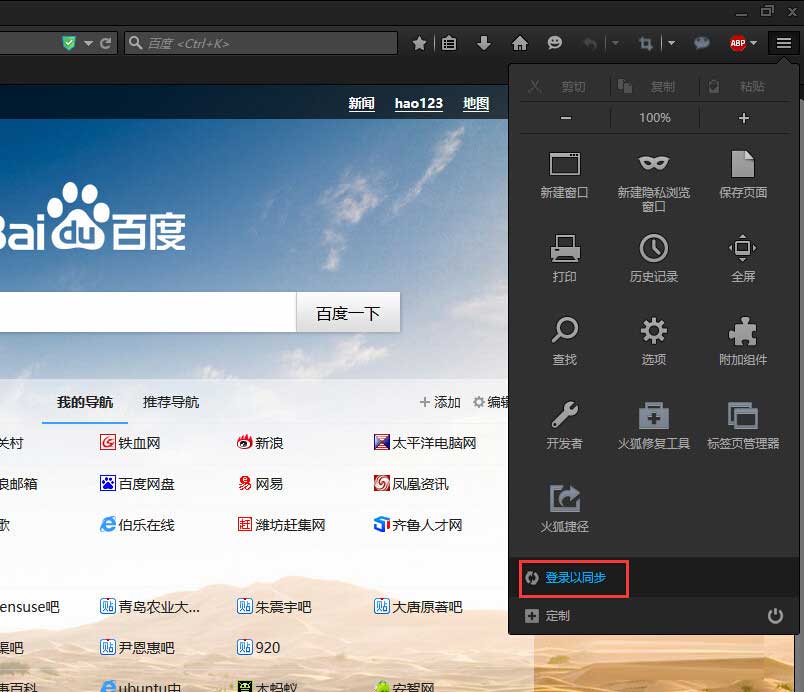
Task: Open 历史记录 history
Action: pyautogui.click(x=654, y=258)
